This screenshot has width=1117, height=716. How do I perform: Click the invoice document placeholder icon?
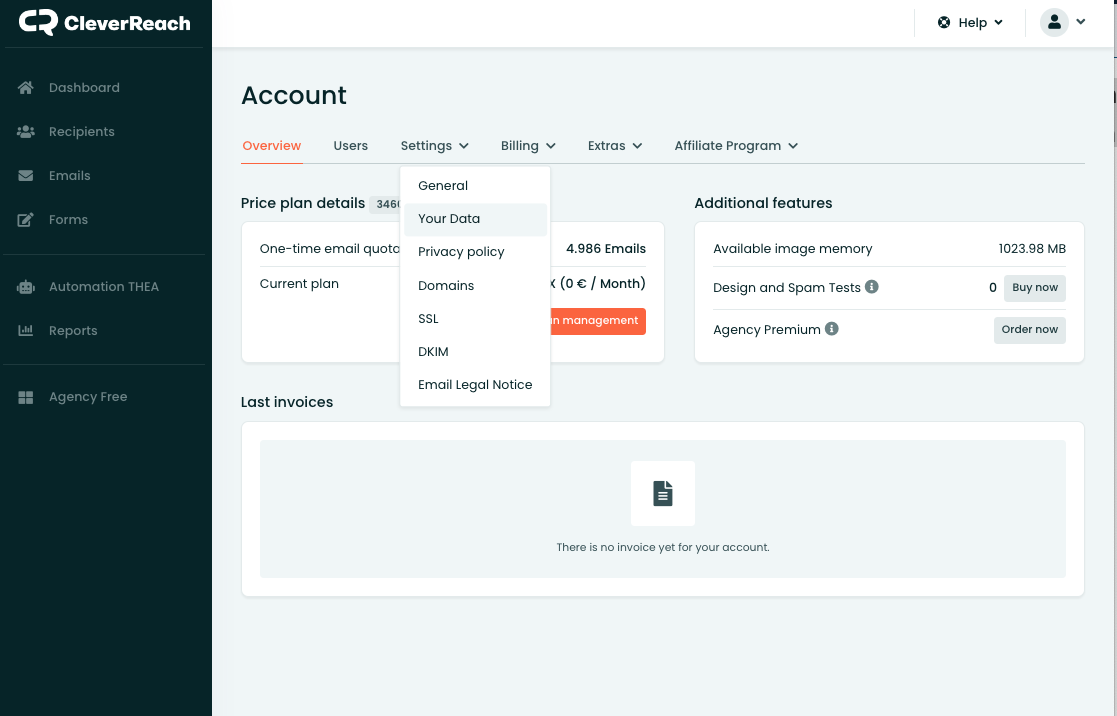662,492
